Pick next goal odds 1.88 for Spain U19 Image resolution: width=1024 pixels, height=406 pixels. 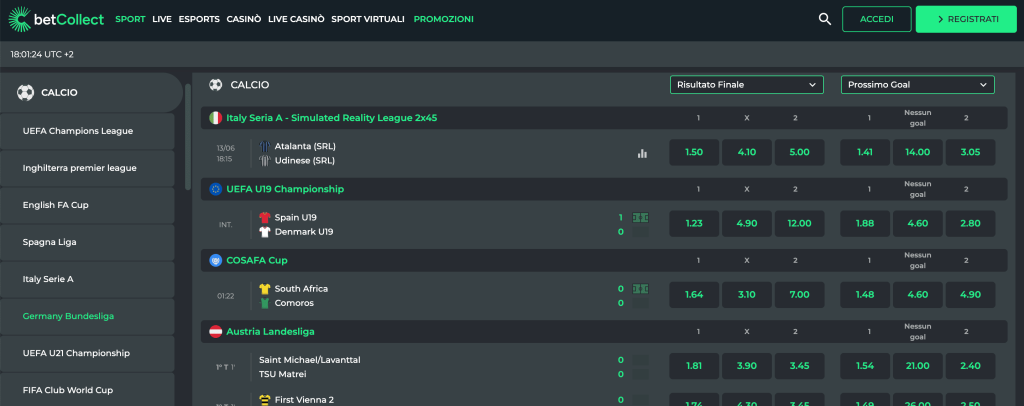click(865, 223)
